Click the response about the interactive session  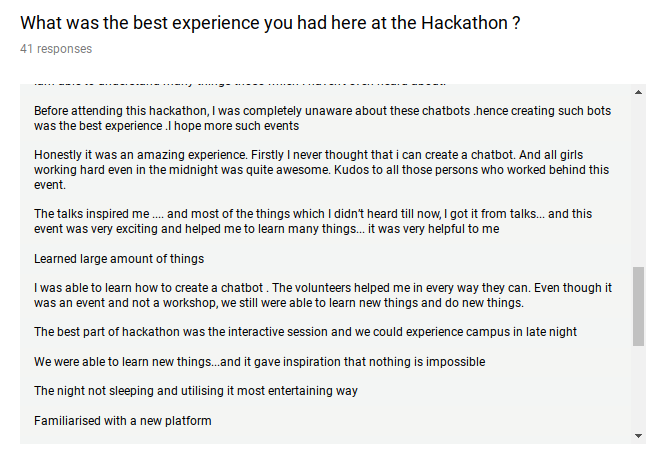coord(305,332)
